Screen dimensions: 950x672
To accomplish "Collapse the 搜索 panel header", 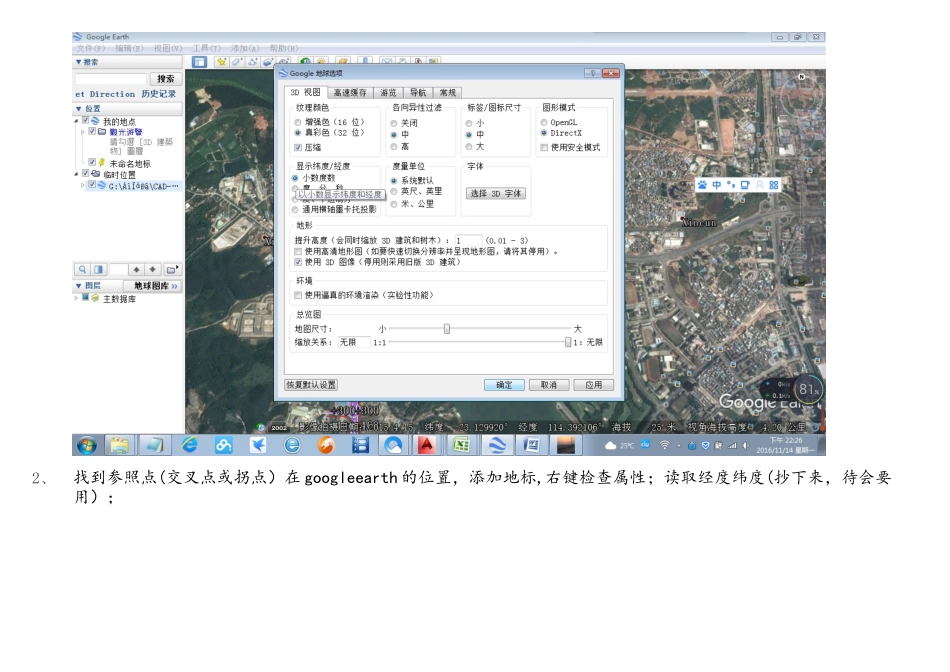I will [x=78, y=62].
